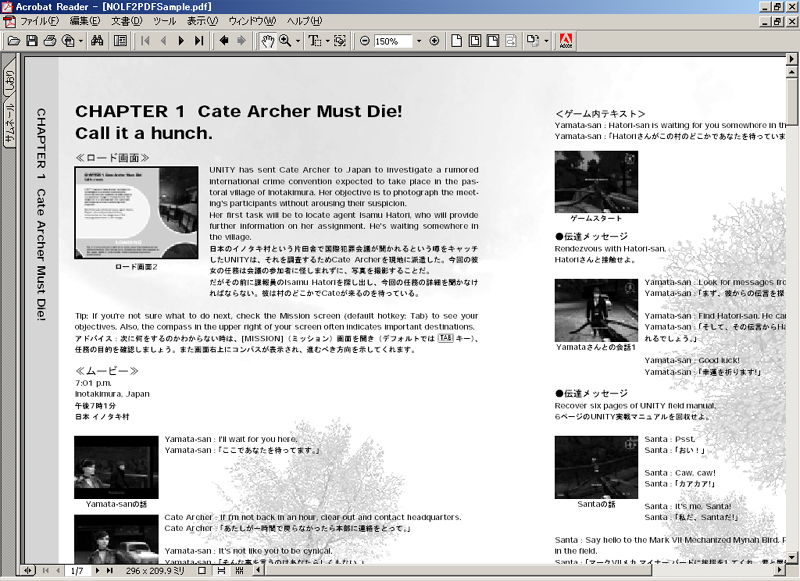Click the document pane menu arrow

point(792,59)
